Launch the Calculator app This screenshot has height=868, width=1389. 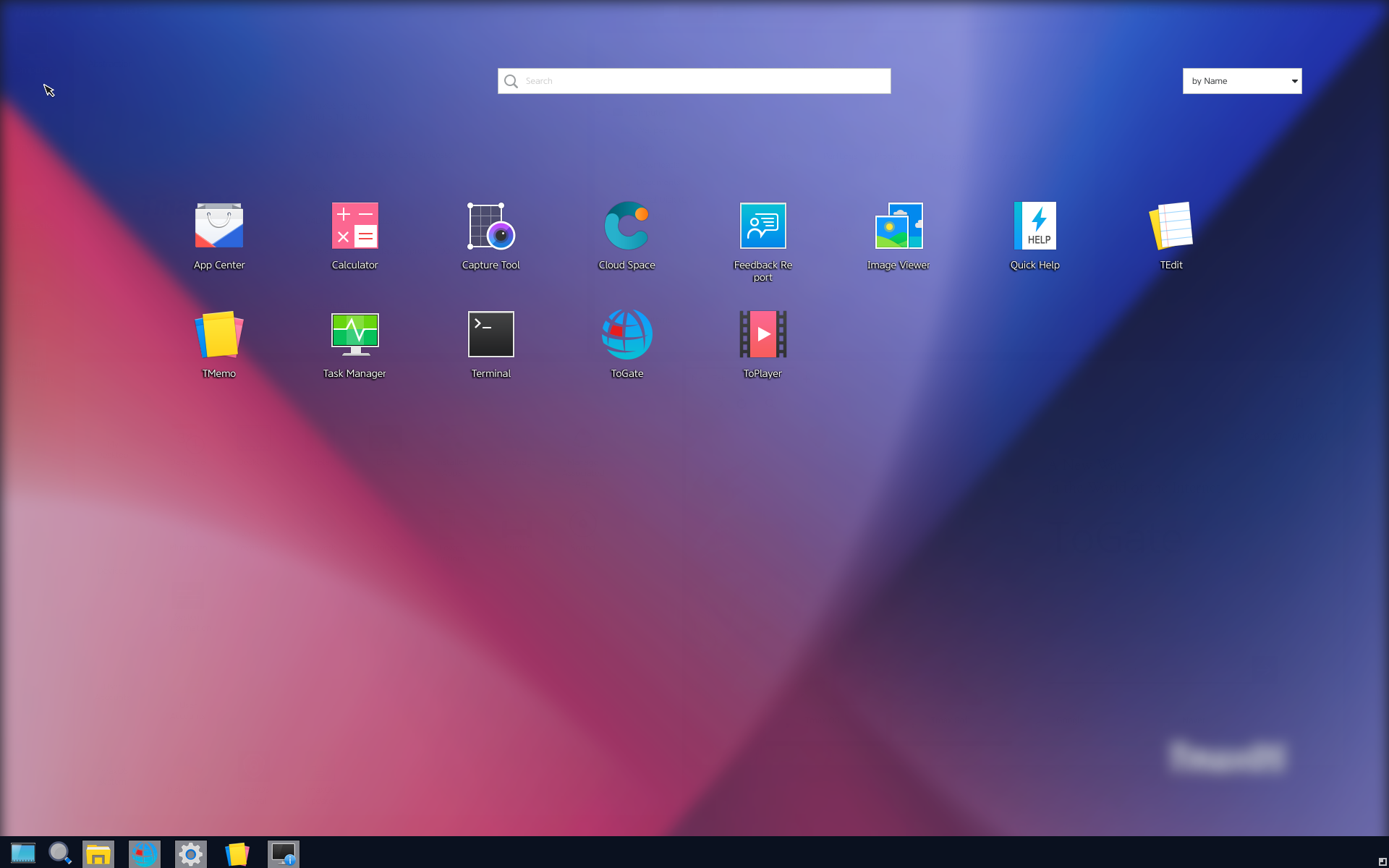355,226
